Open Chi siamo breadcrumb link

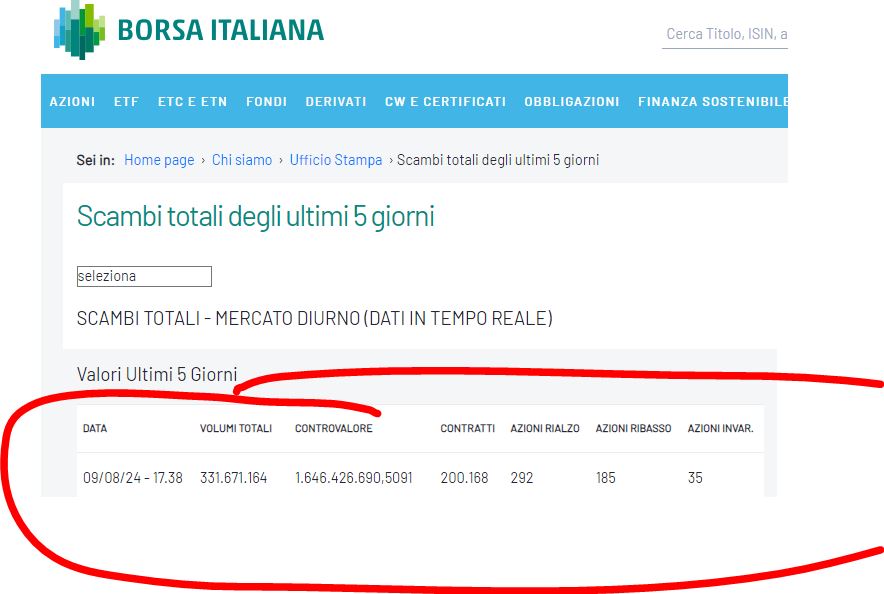242,160
